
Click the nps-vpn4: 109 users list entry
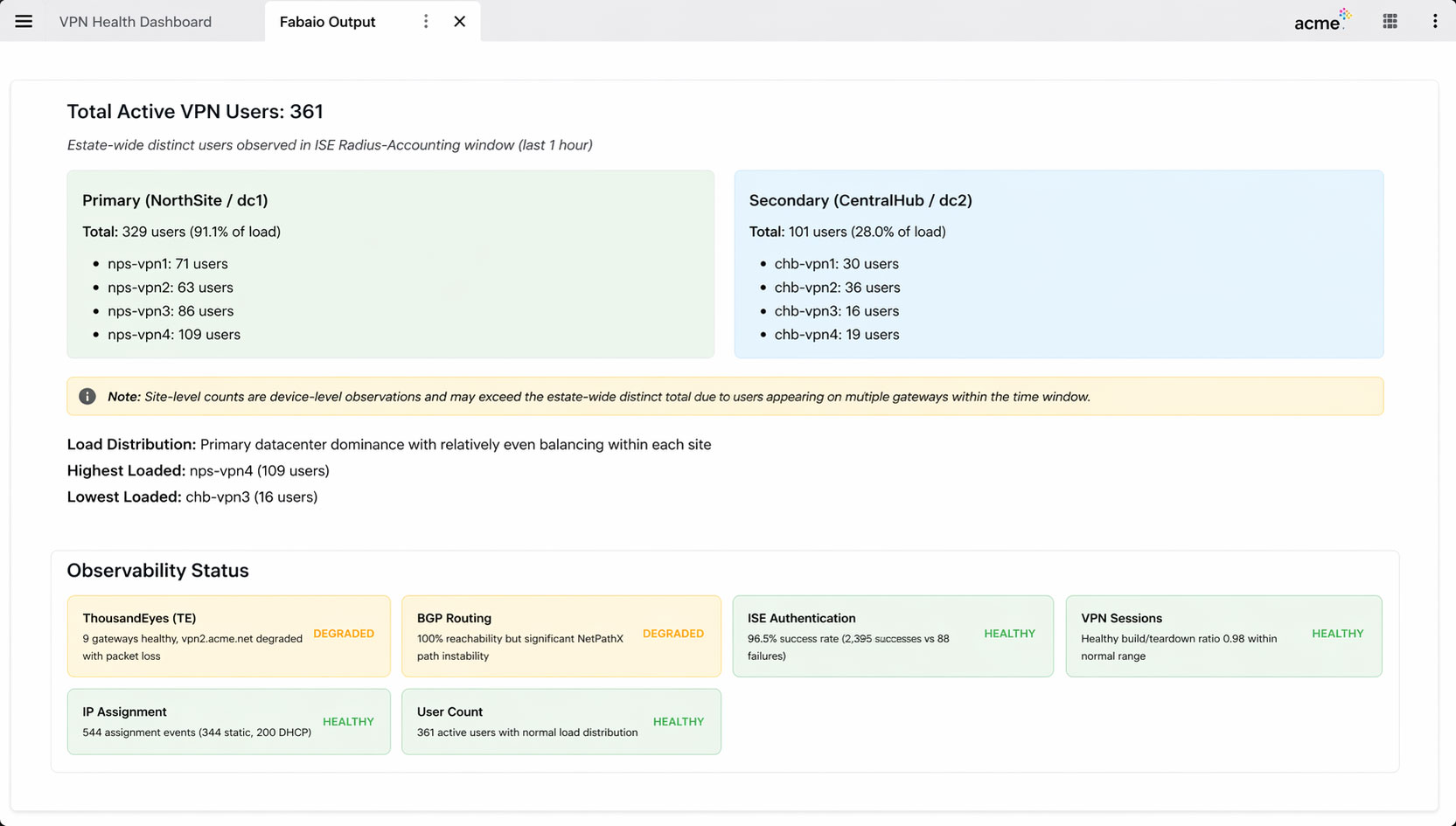click(x=174, y=335)
